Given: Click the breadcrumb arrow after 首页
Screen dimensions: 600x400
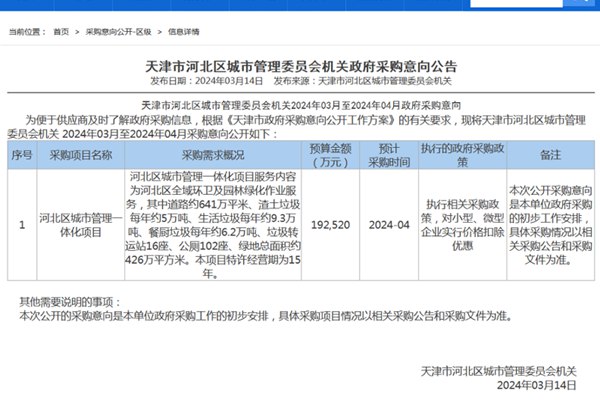Looking at the screenshot, I should click(x=79, y=33).
